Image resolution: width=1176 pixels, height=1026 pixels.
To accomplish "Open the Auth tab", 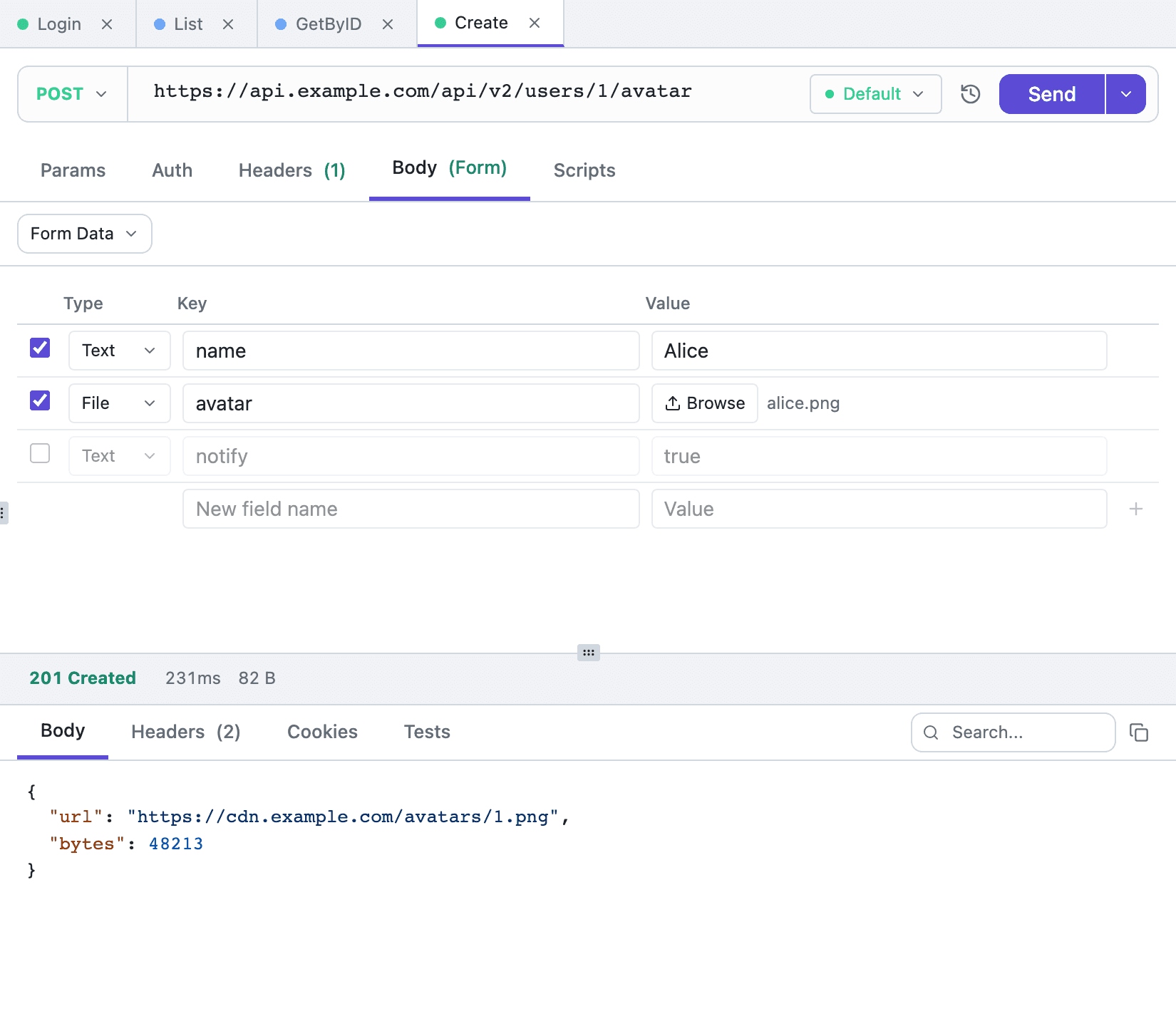I will coord(172,170).
